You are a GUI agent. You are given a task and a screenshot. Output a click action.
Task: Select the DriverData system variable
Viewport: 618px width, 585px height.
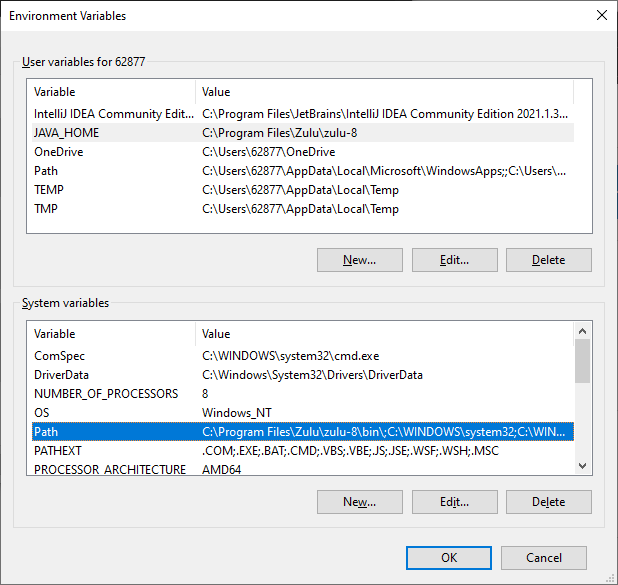(303, 375)
